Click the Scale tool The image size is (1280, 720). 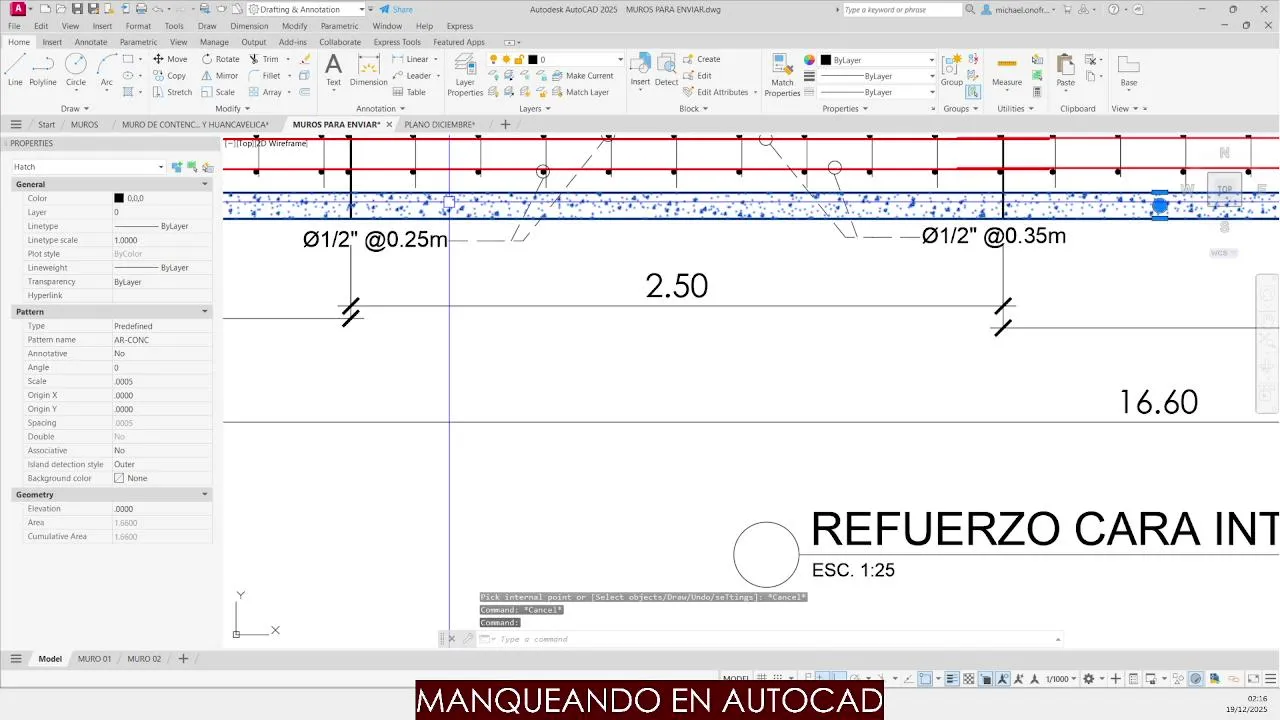coord(218,92)
